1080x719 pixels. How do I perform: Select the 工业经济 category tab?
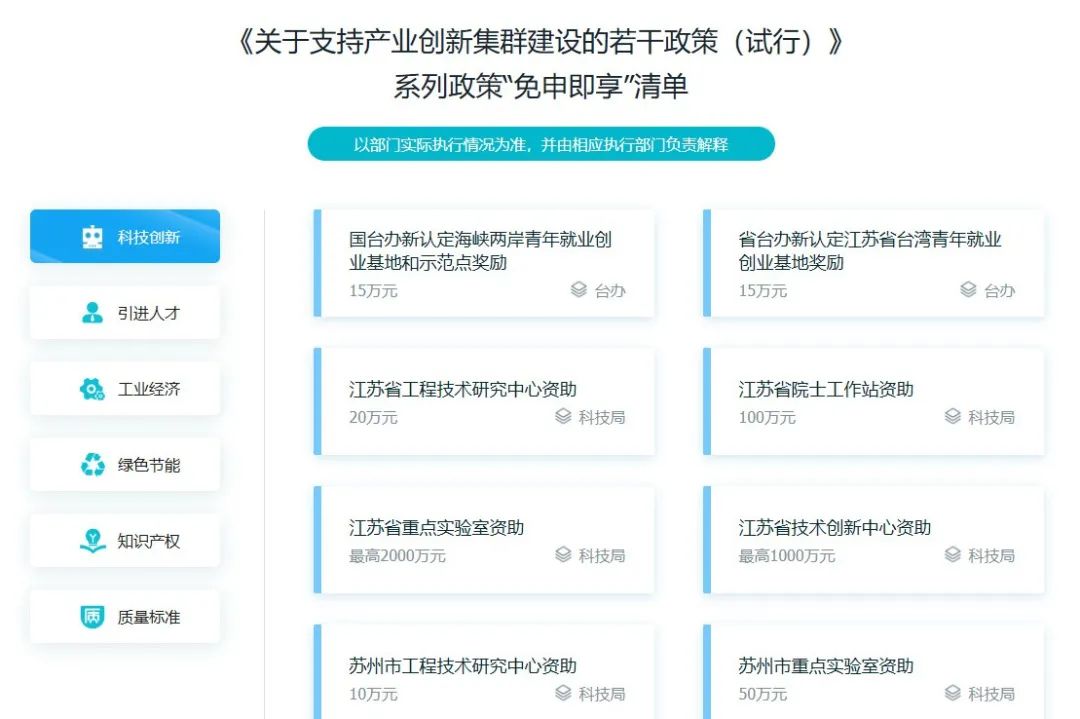pyautogui.click(x=125, y=389)
